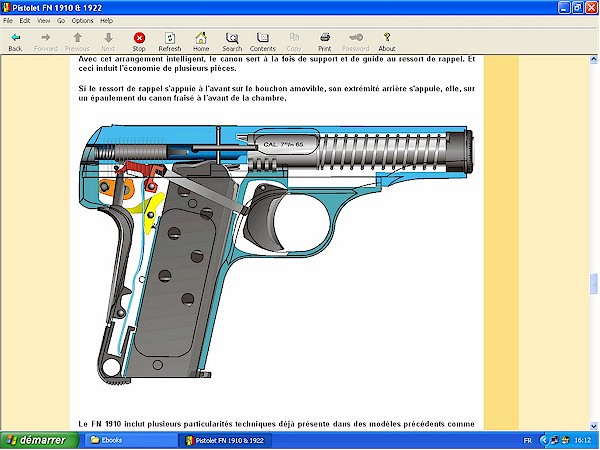Open the File menu
Viewport: 600px width, 450px height.
[x=9, y=20]
